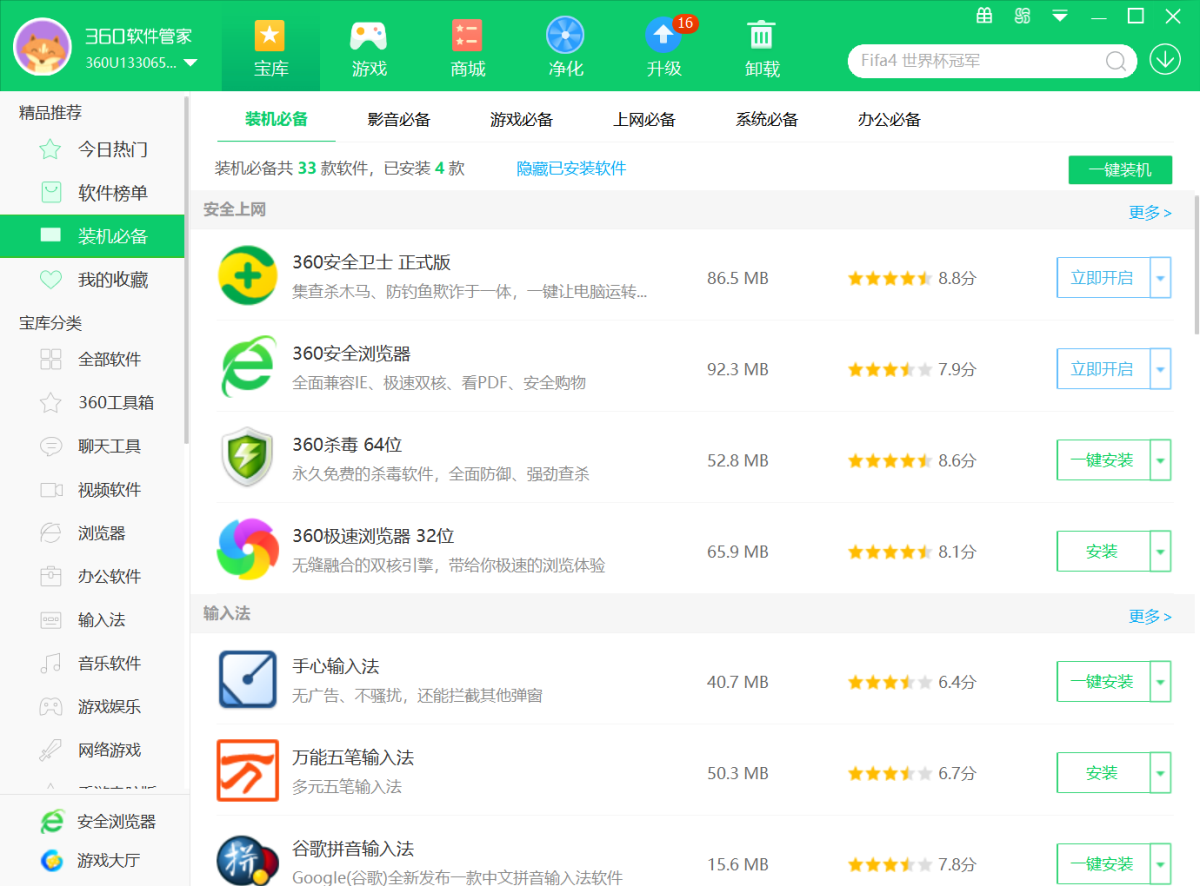
Task: Expand dropdown arrow beside 360安全卫士 立即开启
Action: pos(1161,278)
